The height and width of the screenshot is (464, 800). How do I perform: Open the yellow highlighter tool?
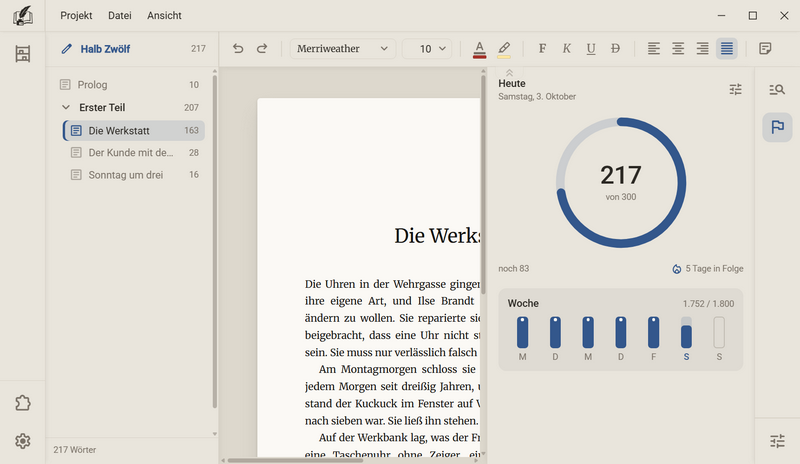tap(504, 49)
